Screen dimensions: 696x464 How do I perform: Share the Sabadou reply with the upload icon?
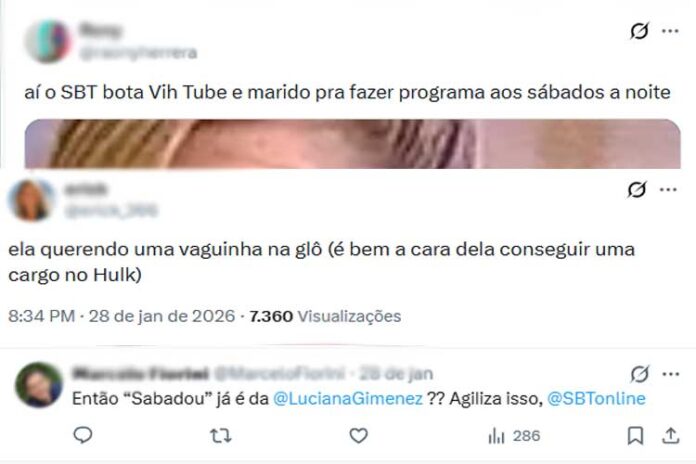[x=671, y=436]
